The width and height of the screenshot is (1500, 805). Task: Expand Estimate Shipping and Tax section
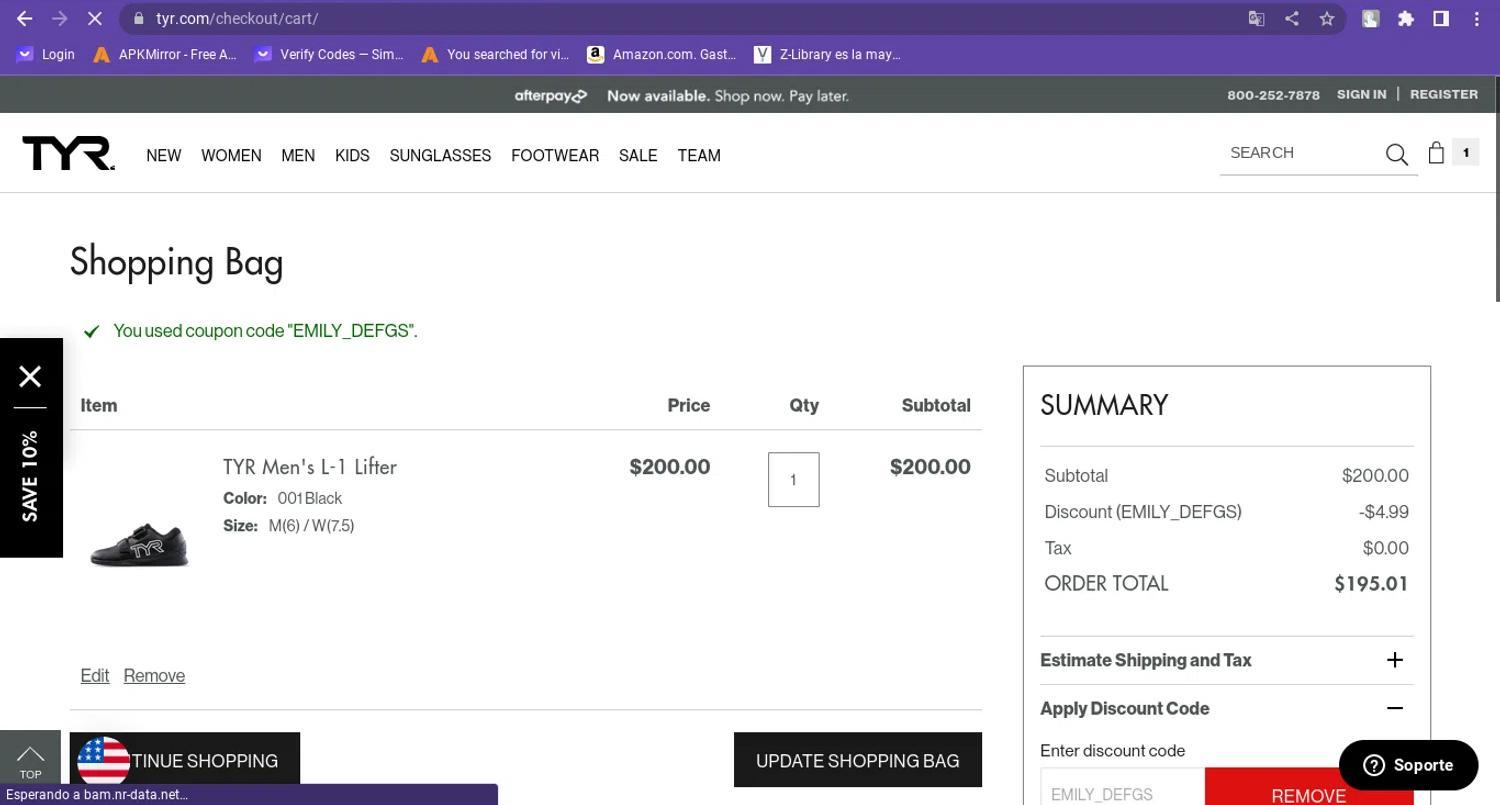(x=1227, y=660)
